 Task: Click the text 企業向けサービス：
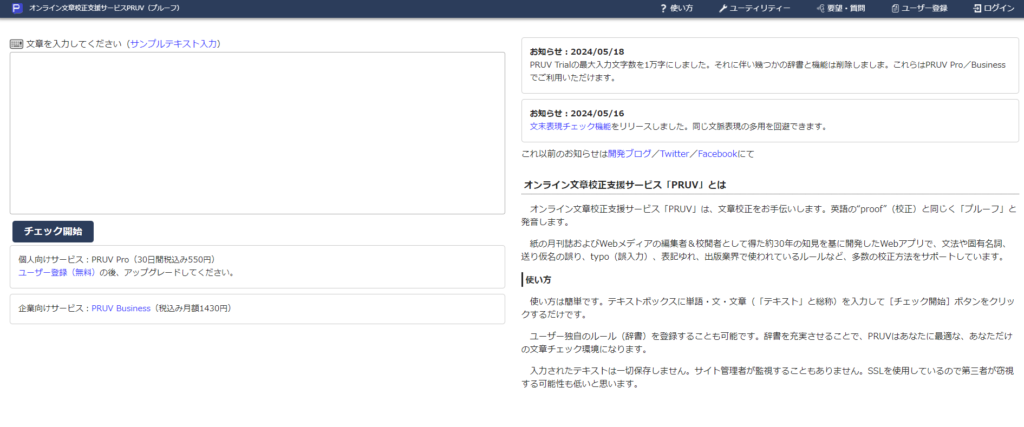[55, 308]
